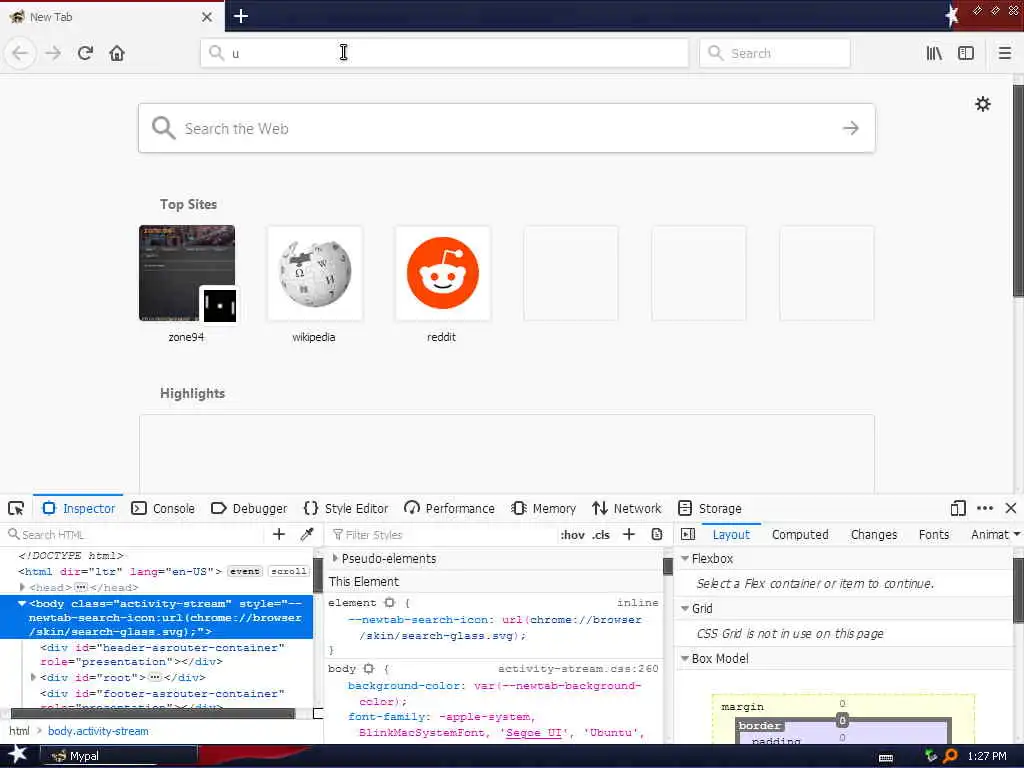
Task: Select the Changes sidebar tab
Action: [x=874, y=534]
